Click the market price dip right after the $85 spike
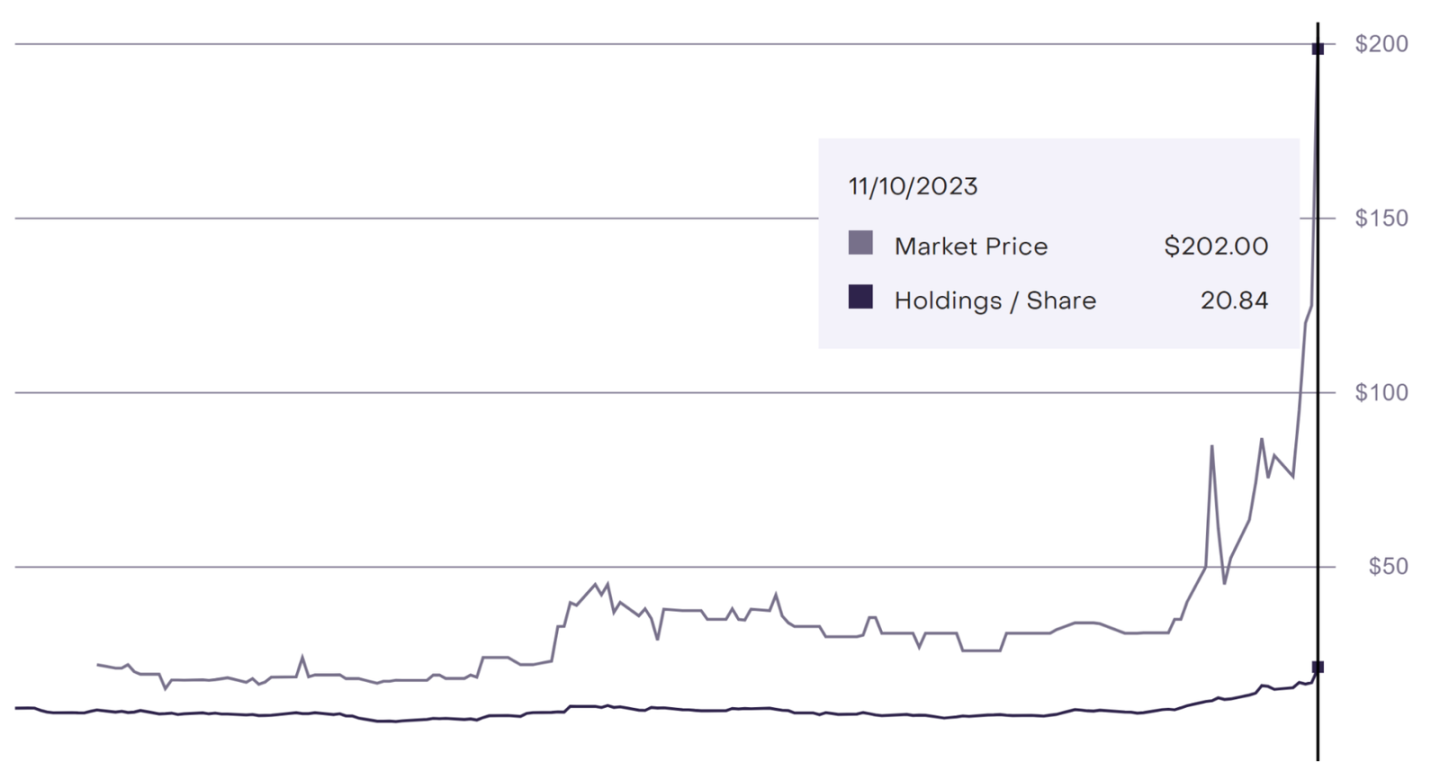The height and width of the screenshot is (762, 1440). click(x=1224, y=583)
